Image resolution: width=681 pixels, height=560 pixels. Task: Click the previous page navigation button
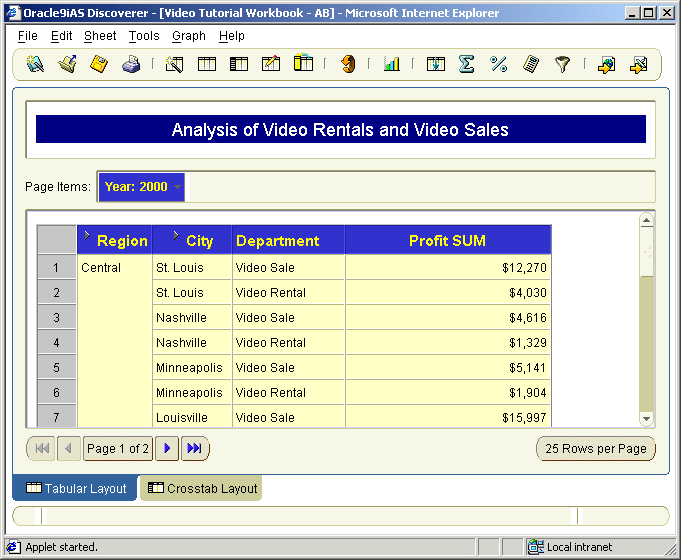69,448
